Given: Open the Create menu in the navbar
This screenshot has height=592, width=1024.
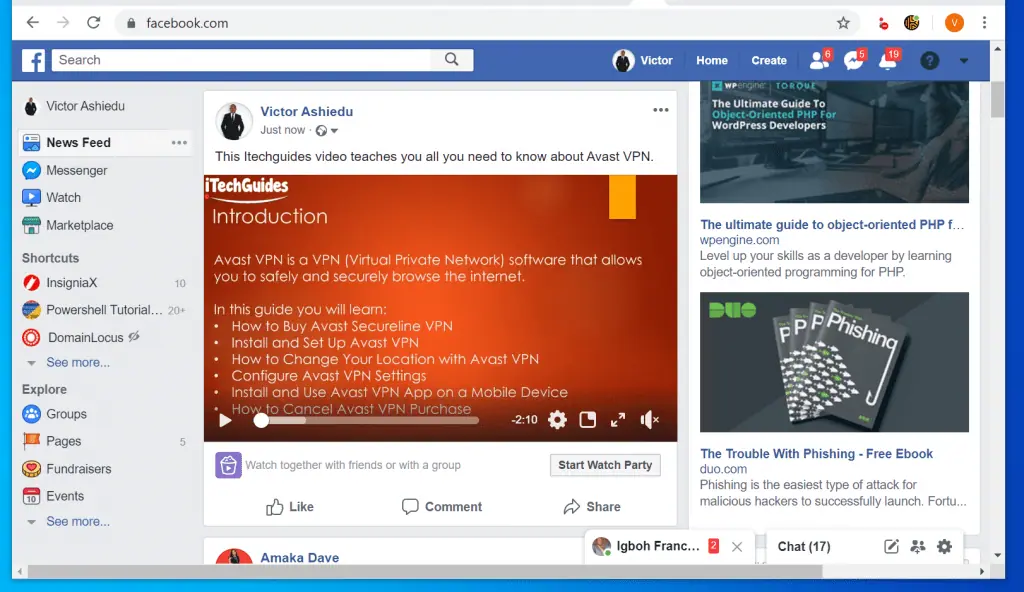Looking at the screenshot, I should [x=768, y=60].
